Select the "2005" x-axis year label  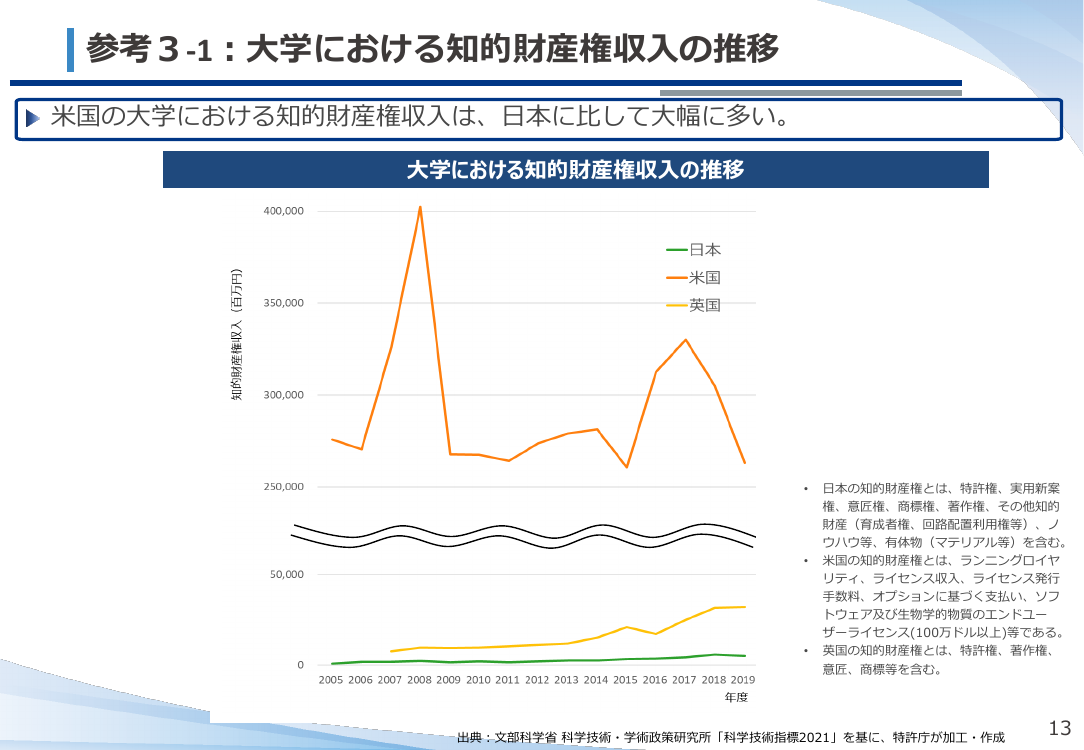click(x=330, y=680)
